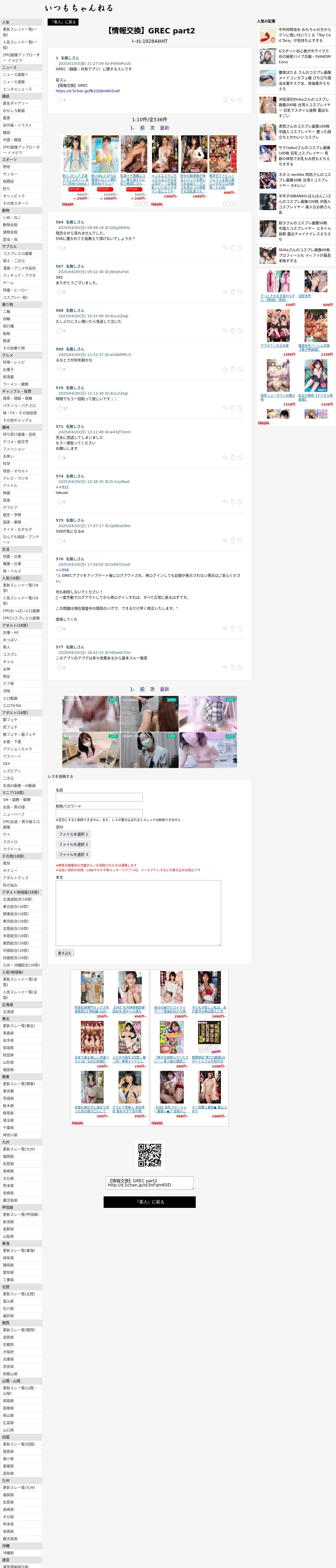Reply to post 576 using the arrow icon

[225, 629]
